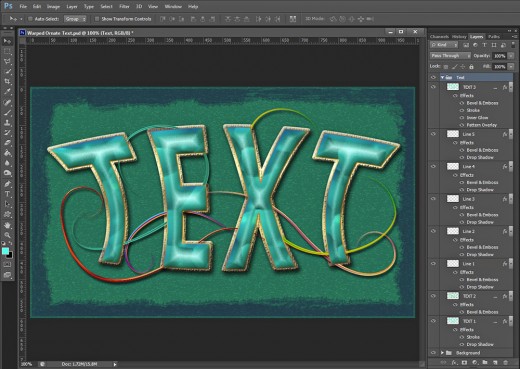
Task: Select the Horizontal Type tool
Action: (7, 194)
